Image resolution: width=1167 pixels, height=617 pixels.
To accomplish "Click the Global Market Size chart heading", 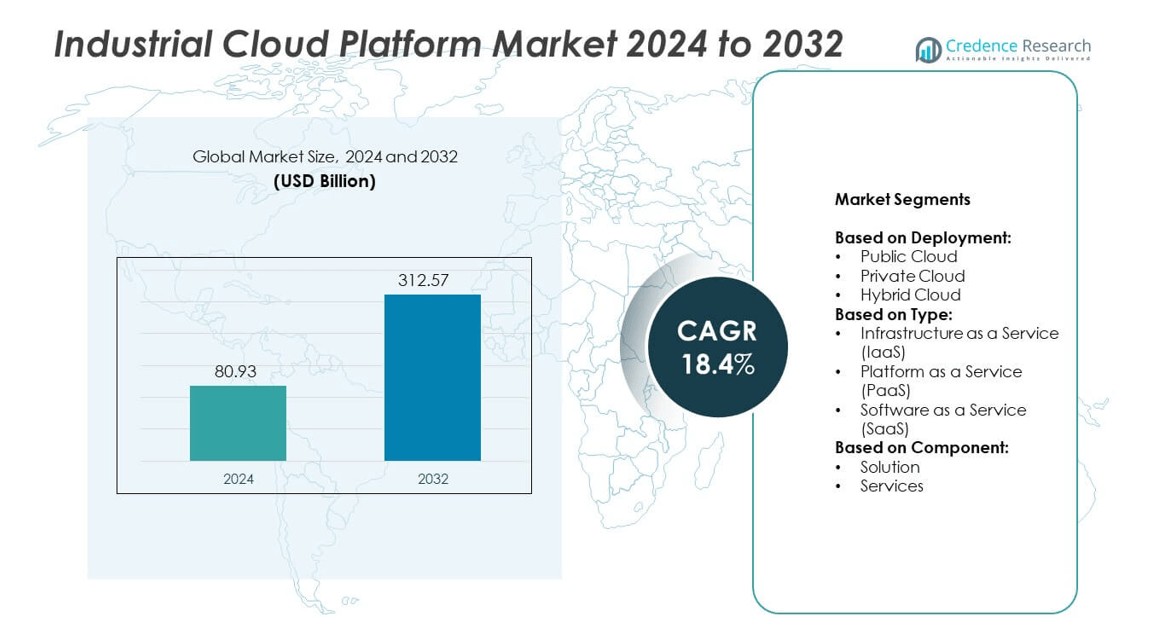I will 325,157.
